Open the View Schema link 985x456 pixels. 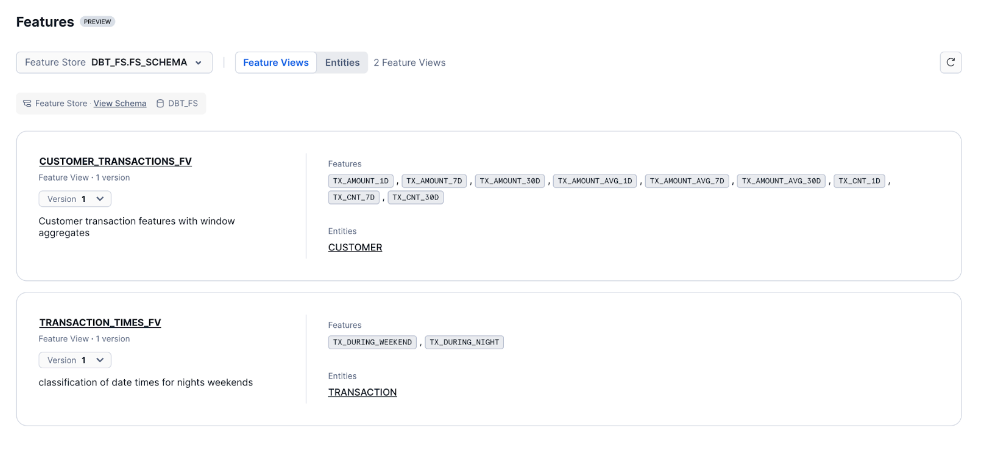[x=120, y=104]
